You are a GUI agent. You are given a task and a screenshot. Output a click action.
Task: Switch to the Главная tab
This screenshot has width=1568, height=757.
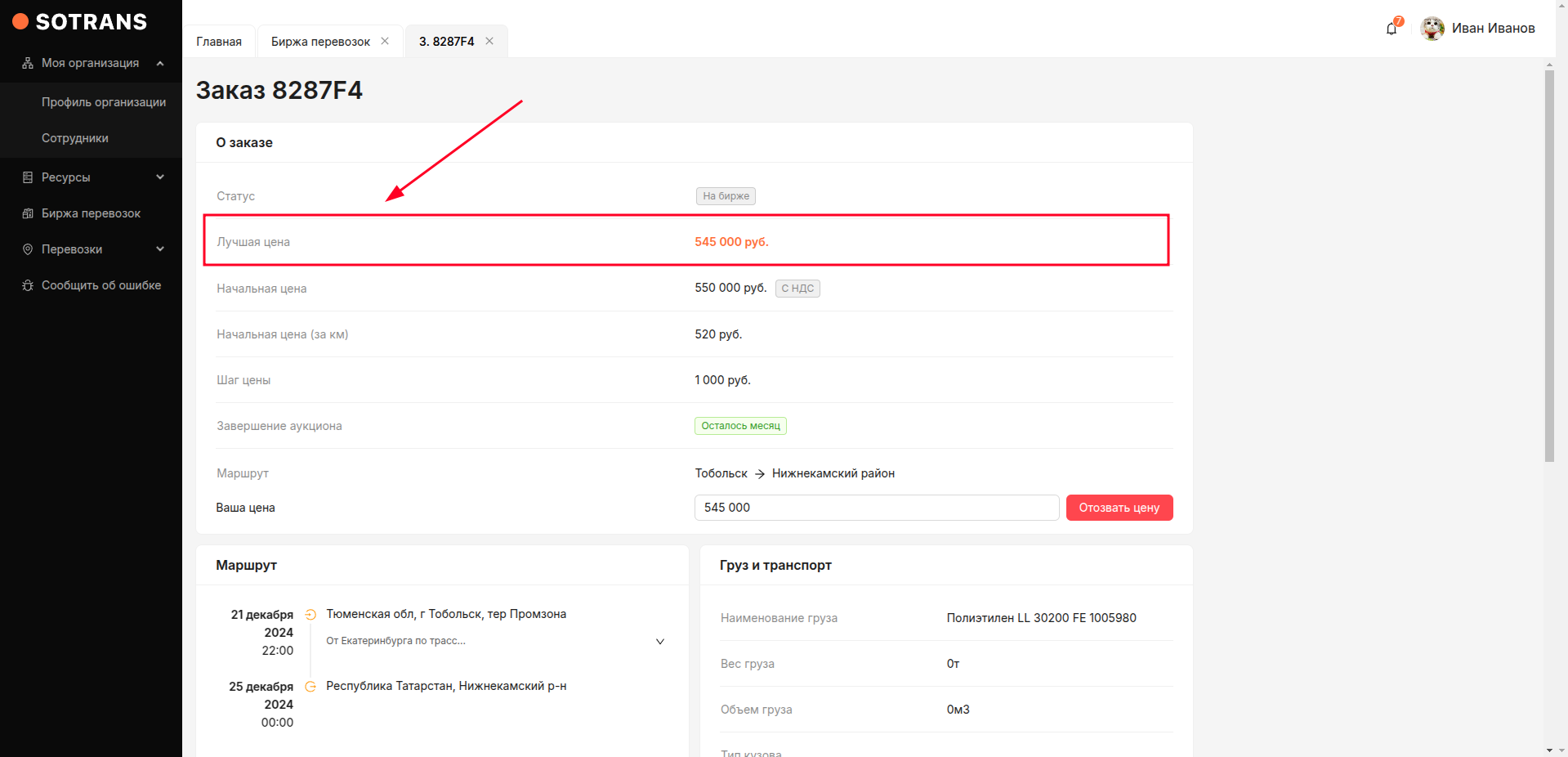[219, 42]
